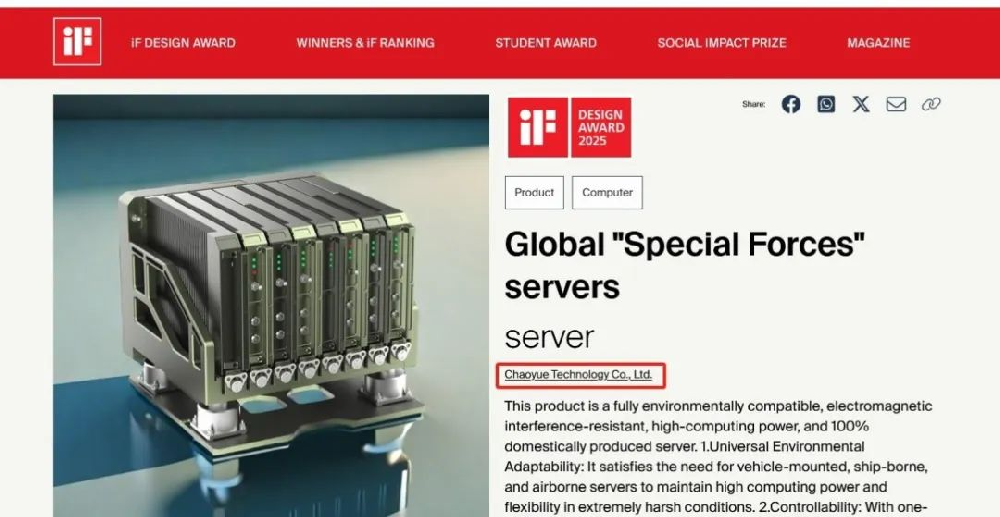Click the "server" subtitle text

pyautogui.click(x=549, y=336)
